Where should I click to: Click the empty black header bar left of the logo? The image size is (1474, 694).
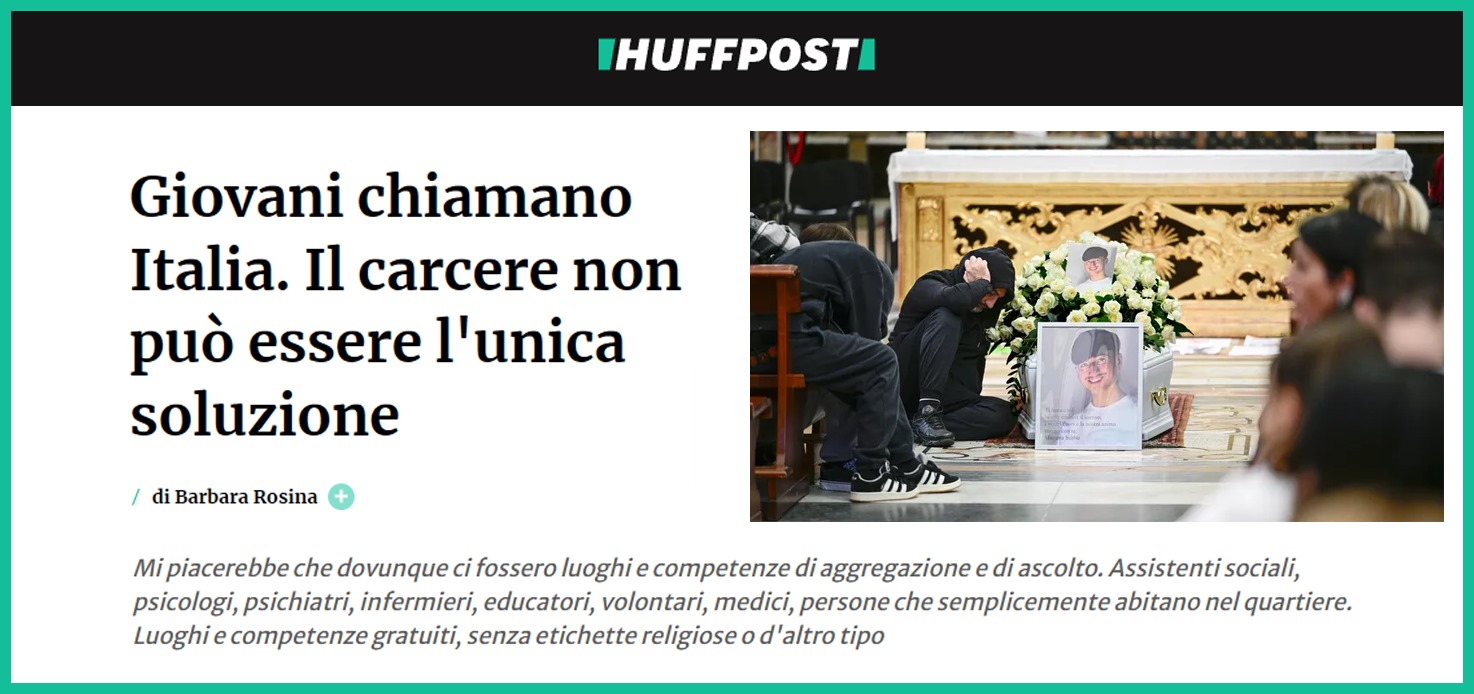tap(300, 58)
